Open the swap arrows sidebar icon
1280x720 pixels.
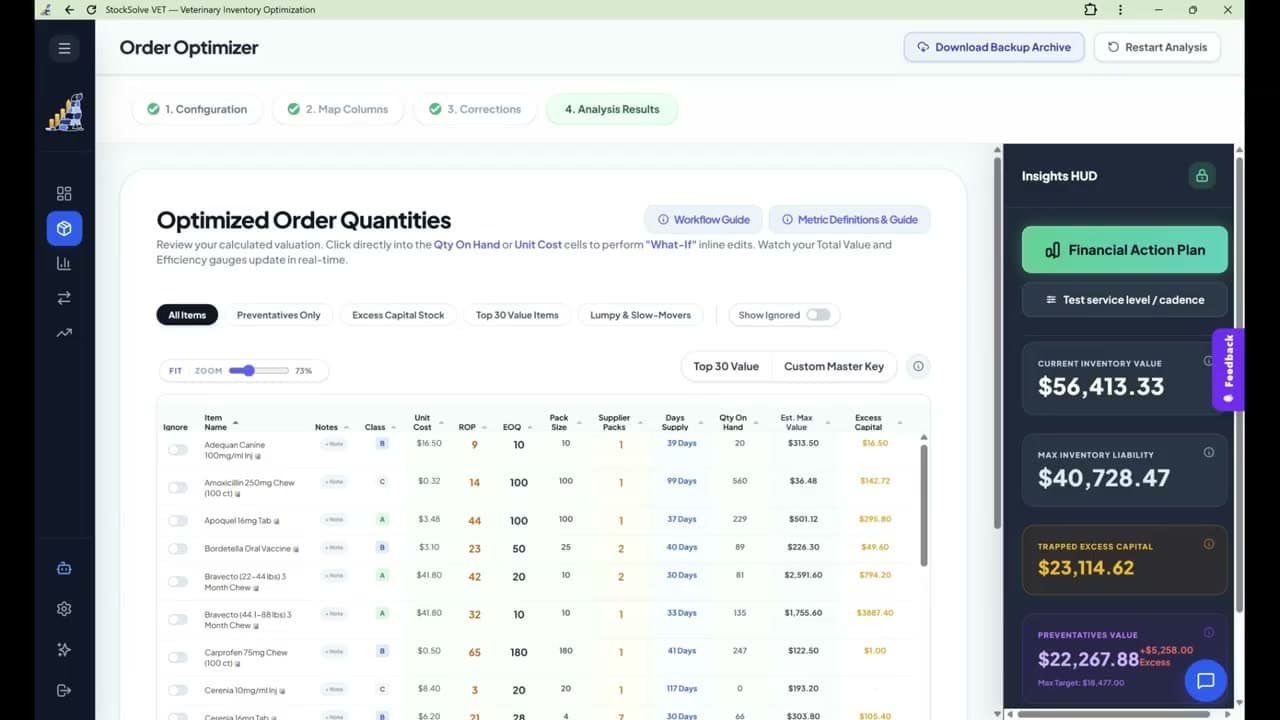tap(64, 298)
